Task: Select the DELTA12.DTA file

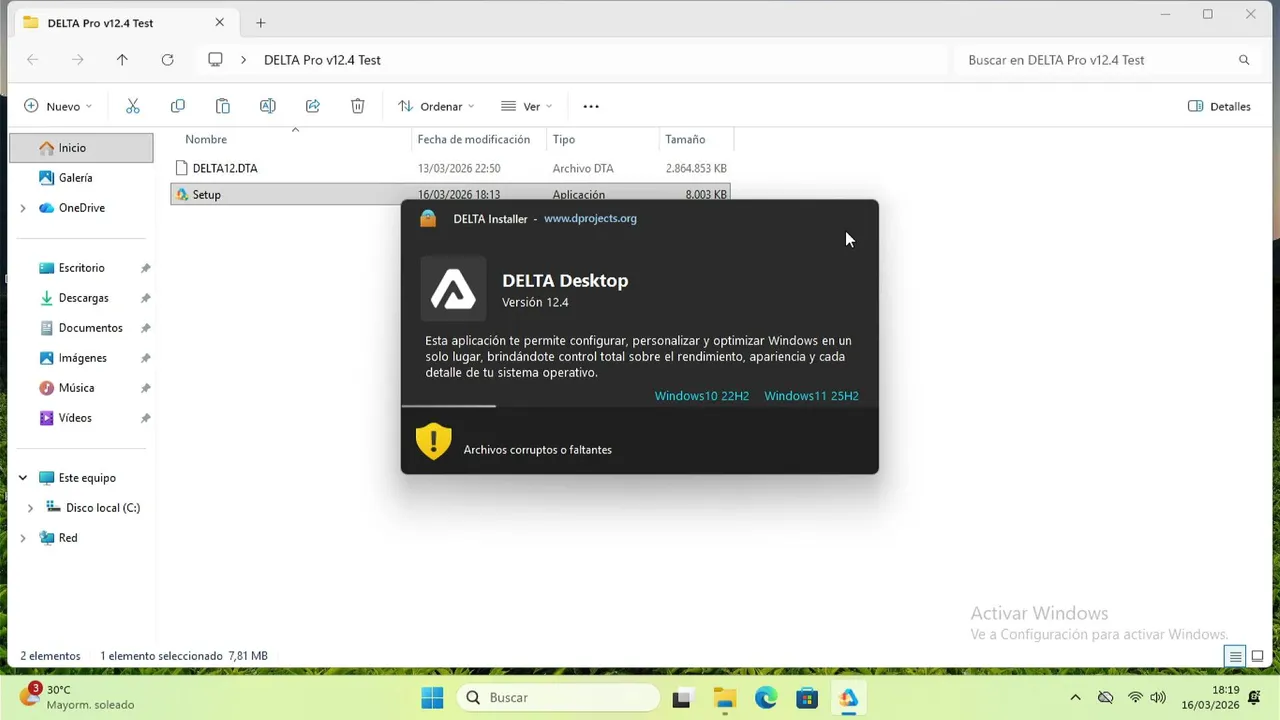Action: pyautogui.click(x=450, y=168)
